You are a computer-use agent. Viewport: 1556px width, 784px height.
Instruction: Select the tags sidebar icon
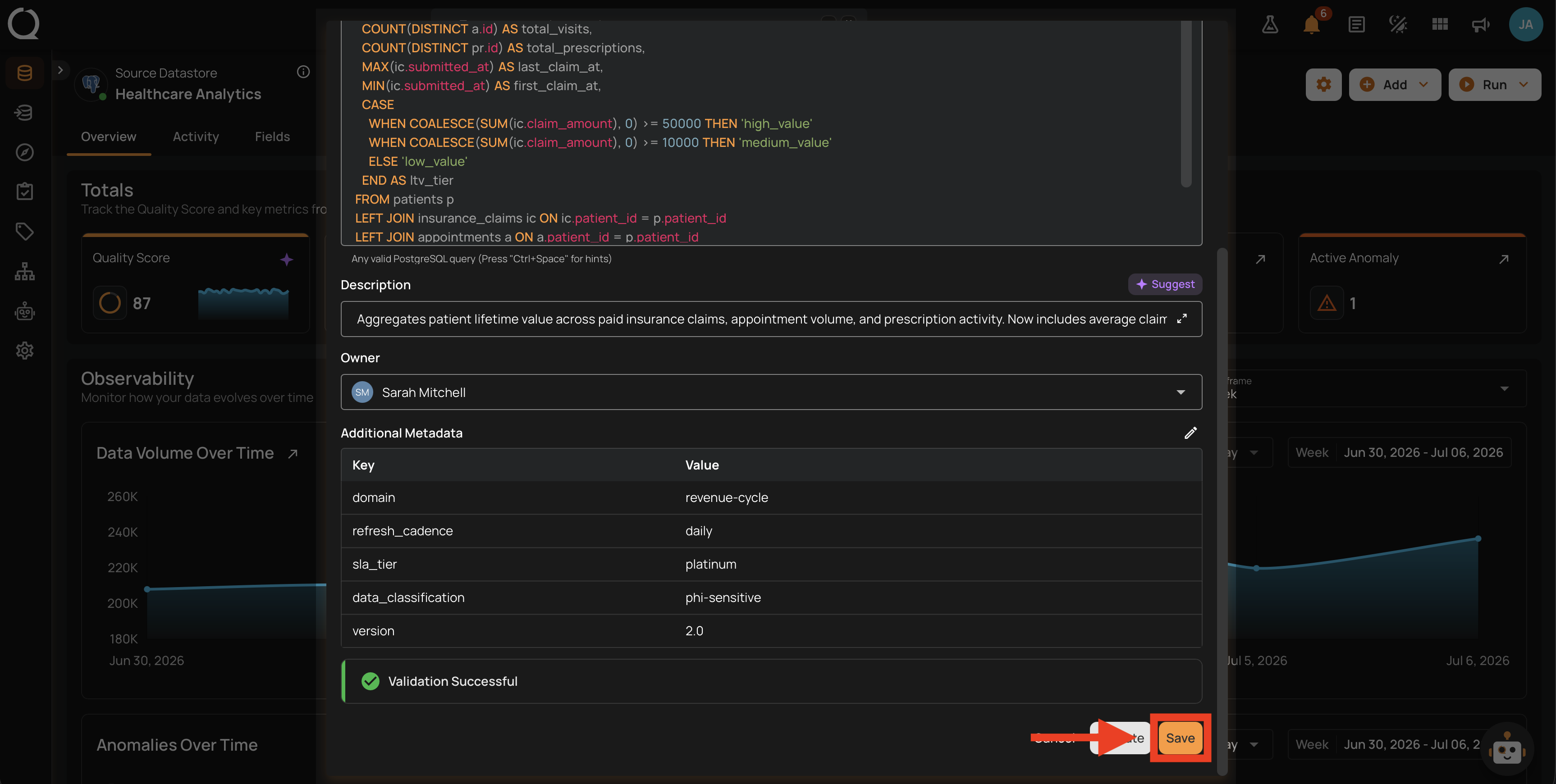[x=24, y=231]
